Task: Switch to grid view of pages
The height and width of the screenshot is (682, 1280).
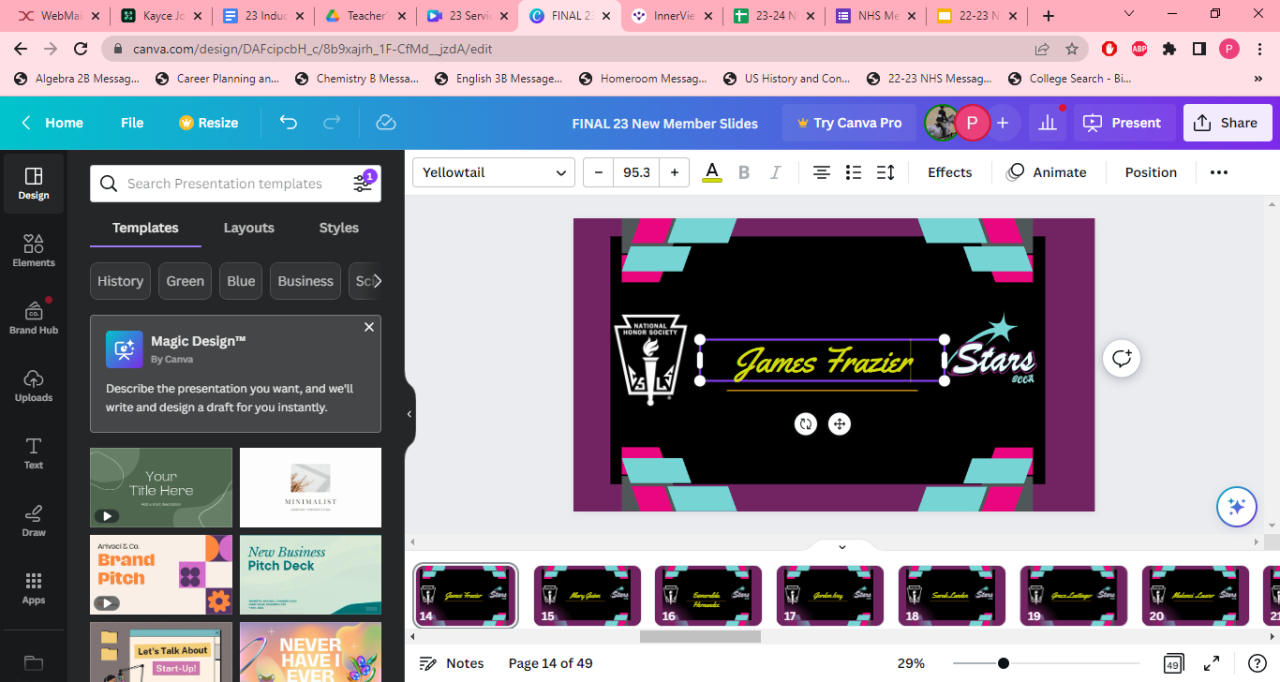Action: (1173, 663)
